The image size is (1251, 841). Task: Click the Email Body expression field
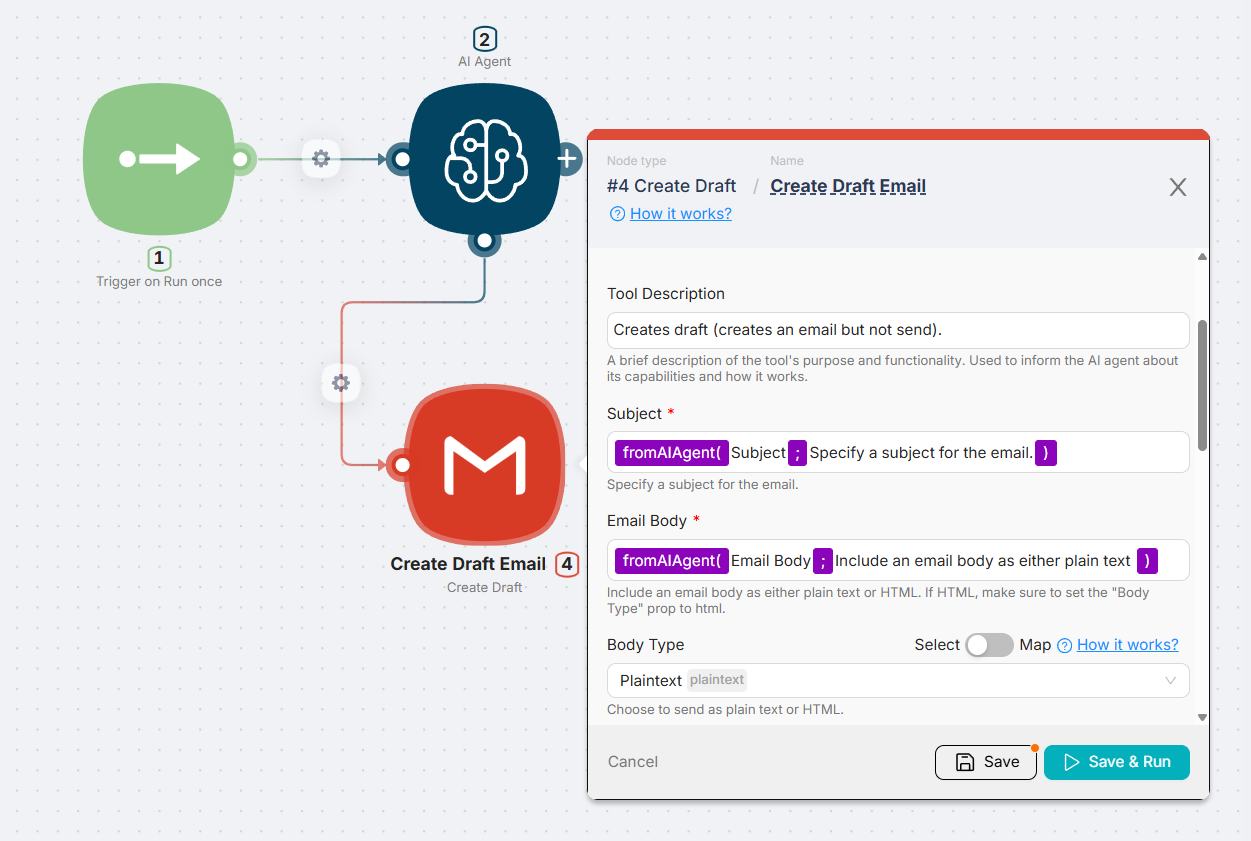pyautogui.click(x=1172, y=561)
